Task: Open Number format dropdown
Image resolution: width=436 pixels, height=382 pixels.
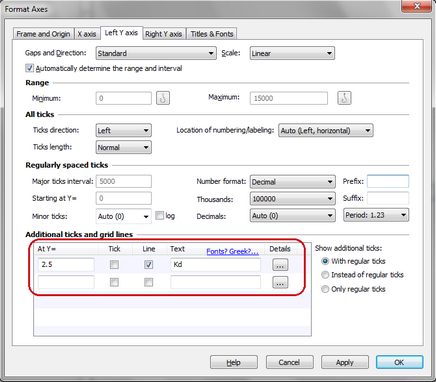Action: click(293, 182)
